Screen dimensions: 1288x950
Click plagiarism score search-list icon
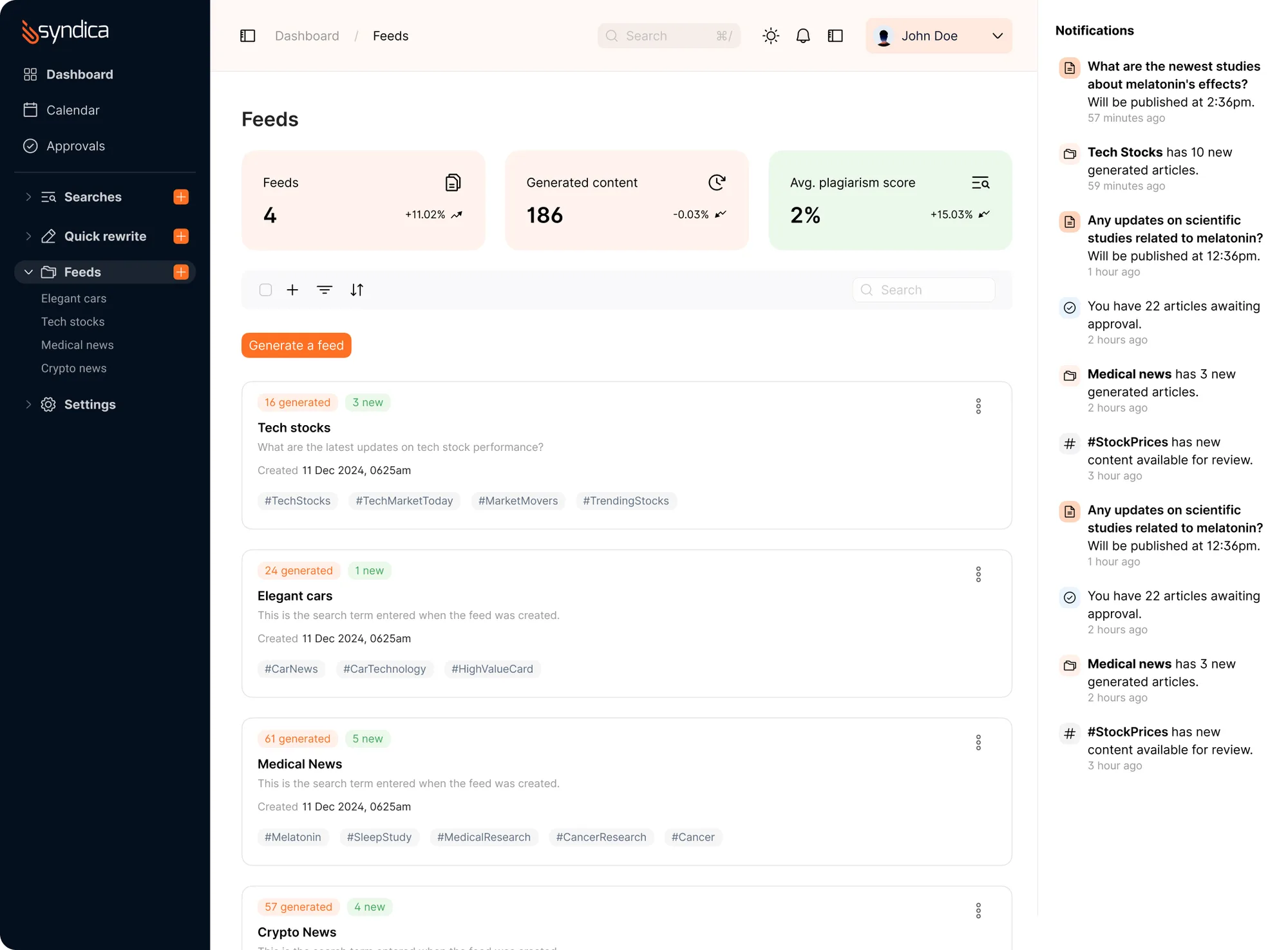(x=981, y=183)
